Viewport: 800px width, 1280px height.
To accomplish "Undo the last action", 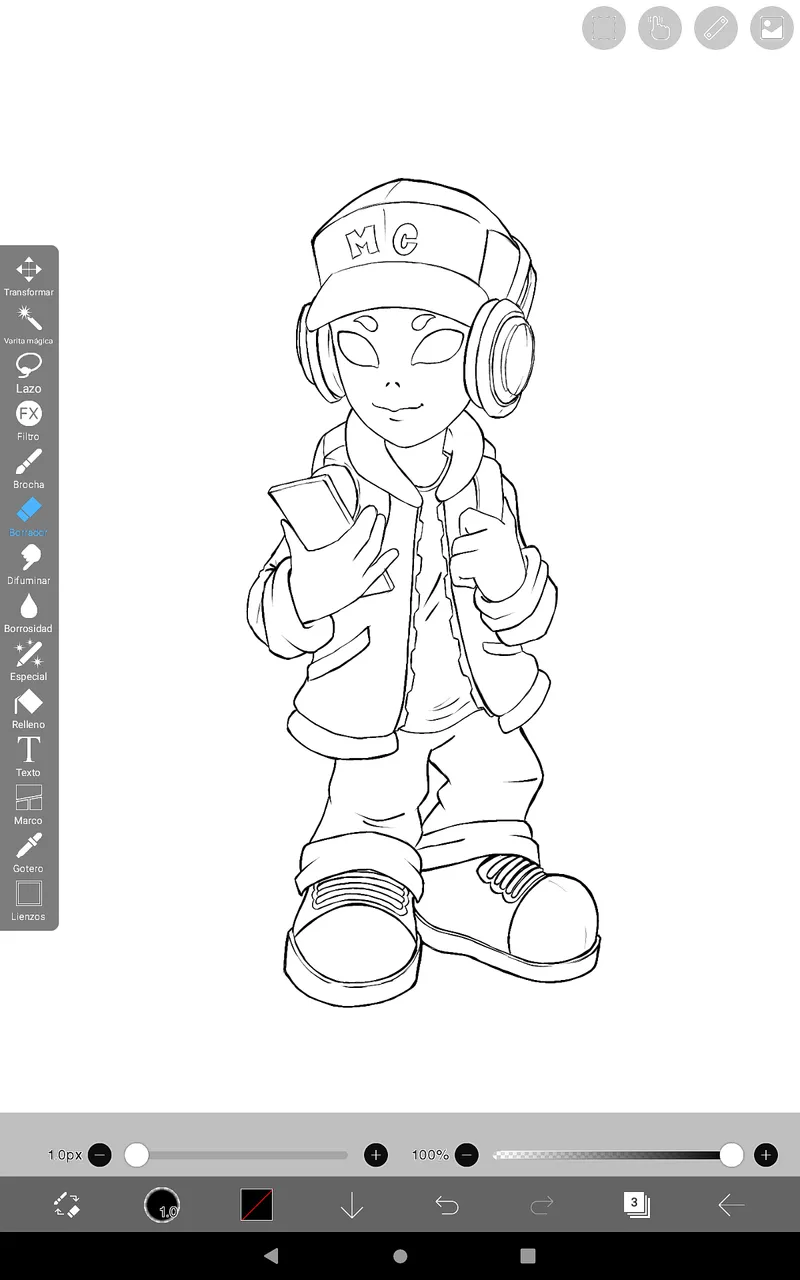I will 447,1206.
